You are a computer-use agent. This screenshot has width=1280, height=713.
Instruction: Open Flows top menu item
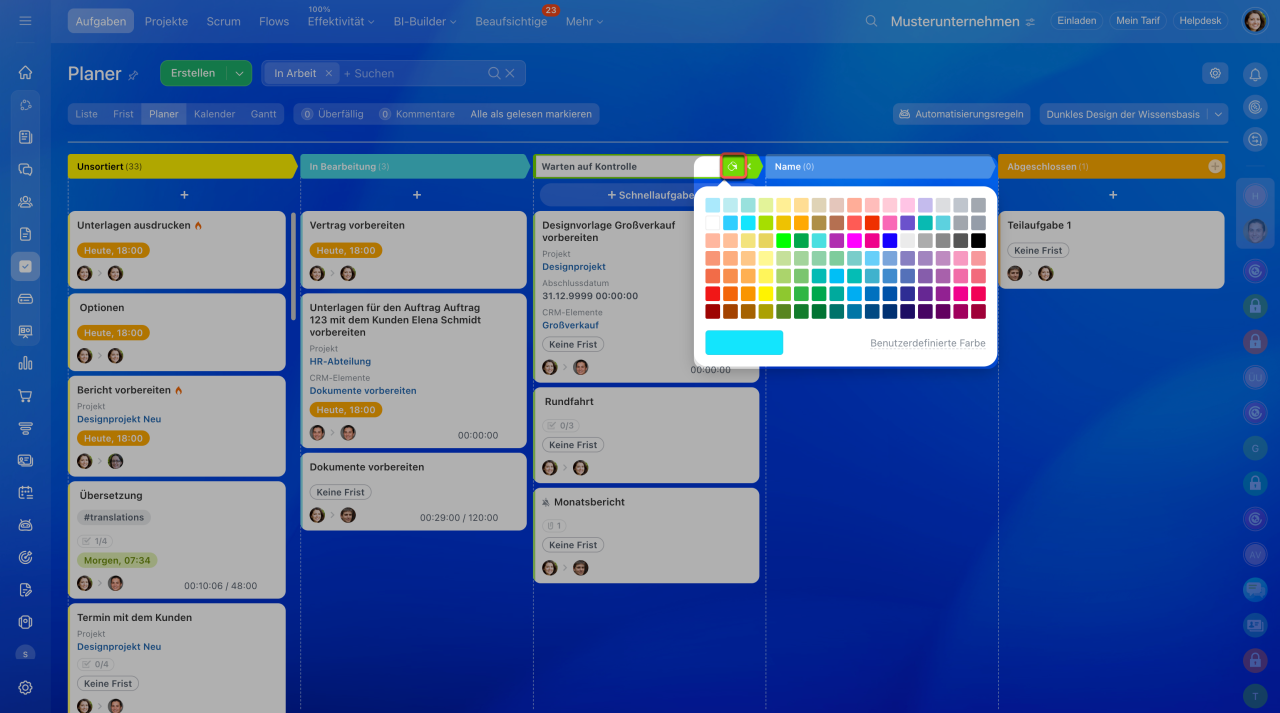[274, 21]
